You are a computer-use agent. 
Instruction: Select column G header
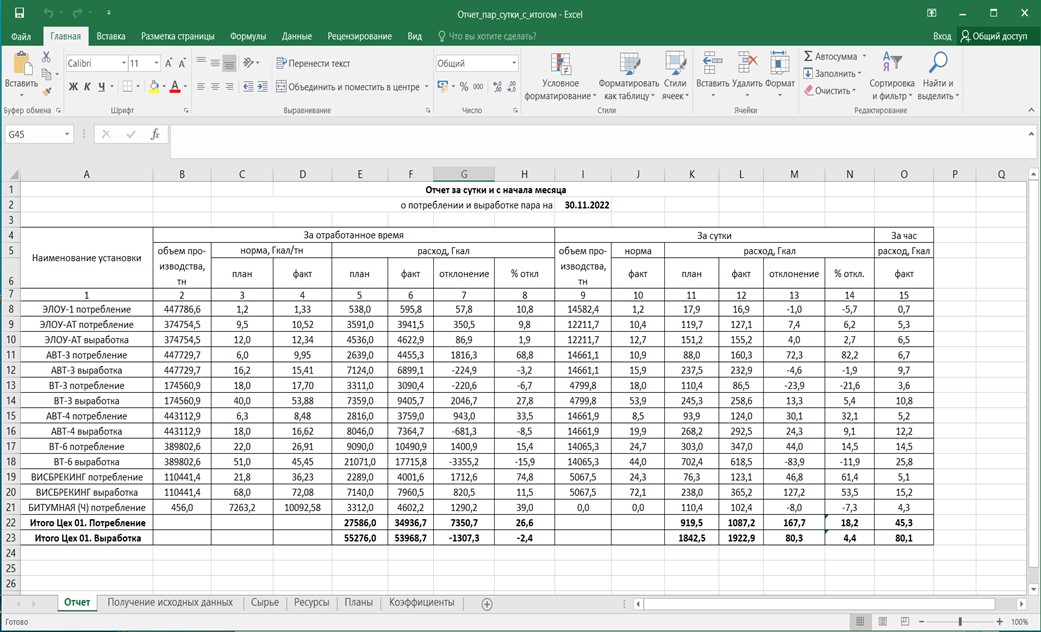coord(463,175)
